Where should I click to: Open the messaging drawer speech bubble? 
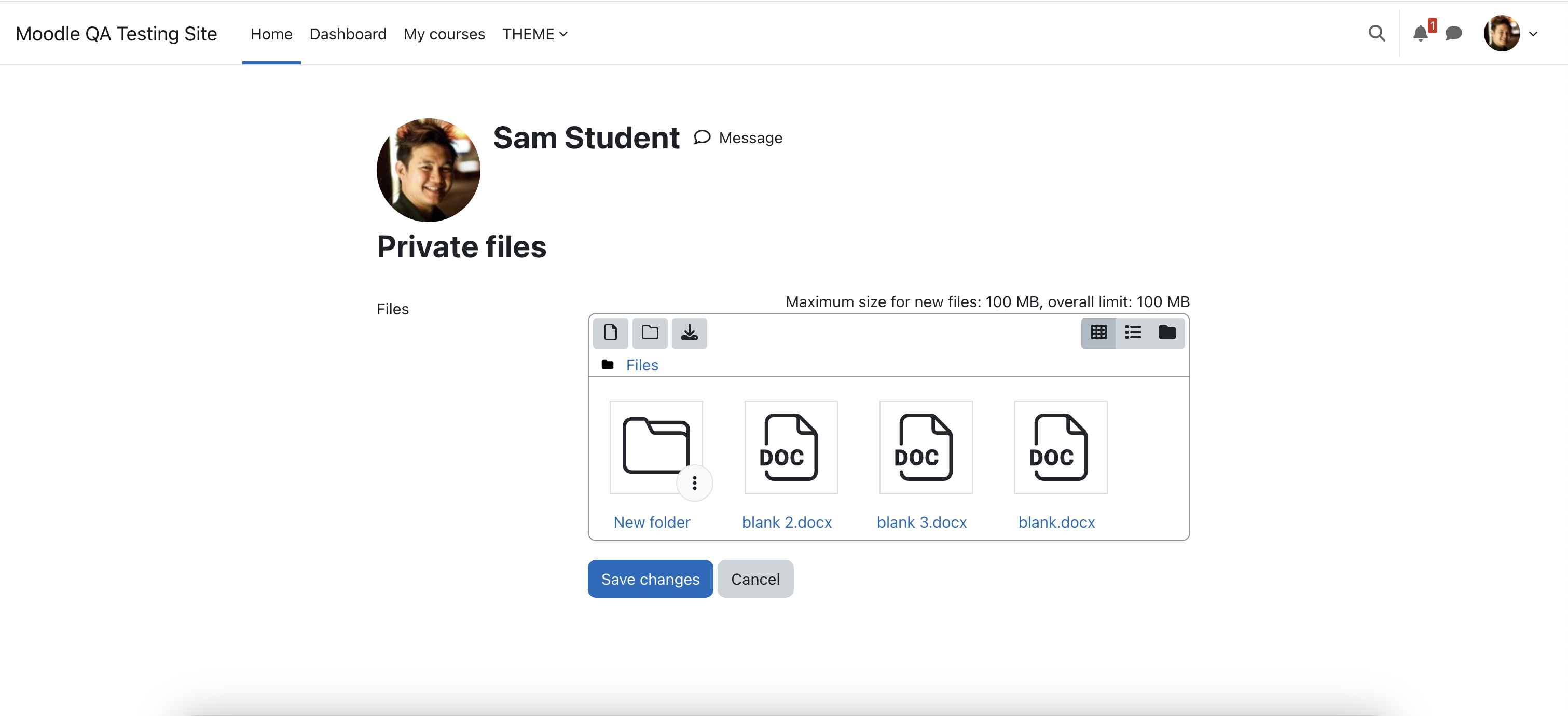1453,34
